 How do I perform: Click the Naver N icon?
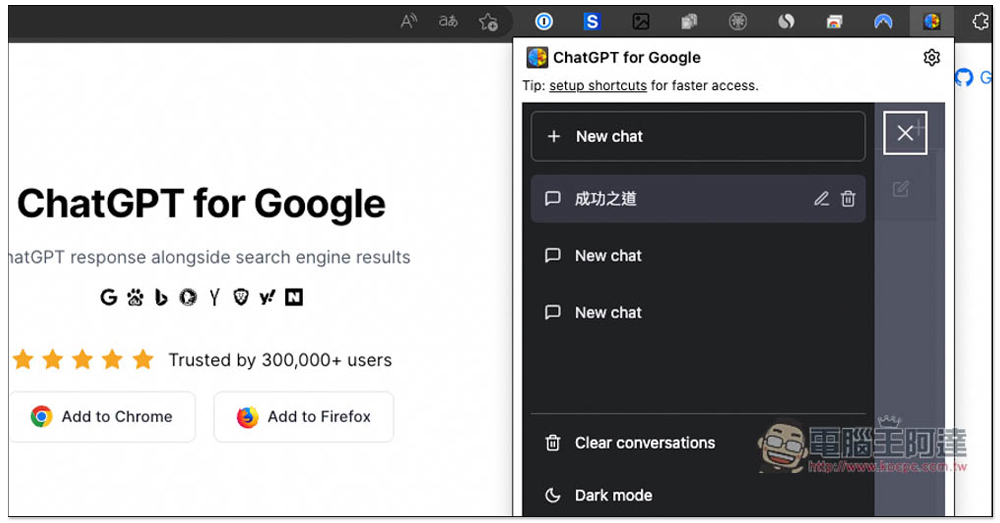pyautogui.click(x=294, y=297)
